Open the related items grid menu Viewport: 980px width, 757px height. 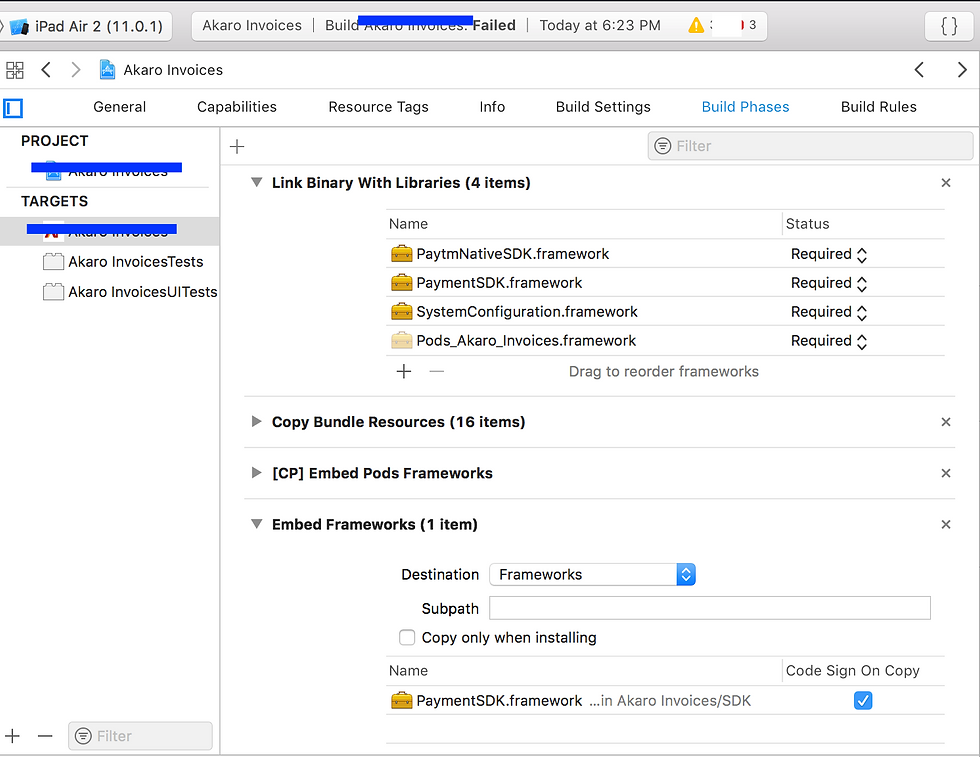coord(15,70)
